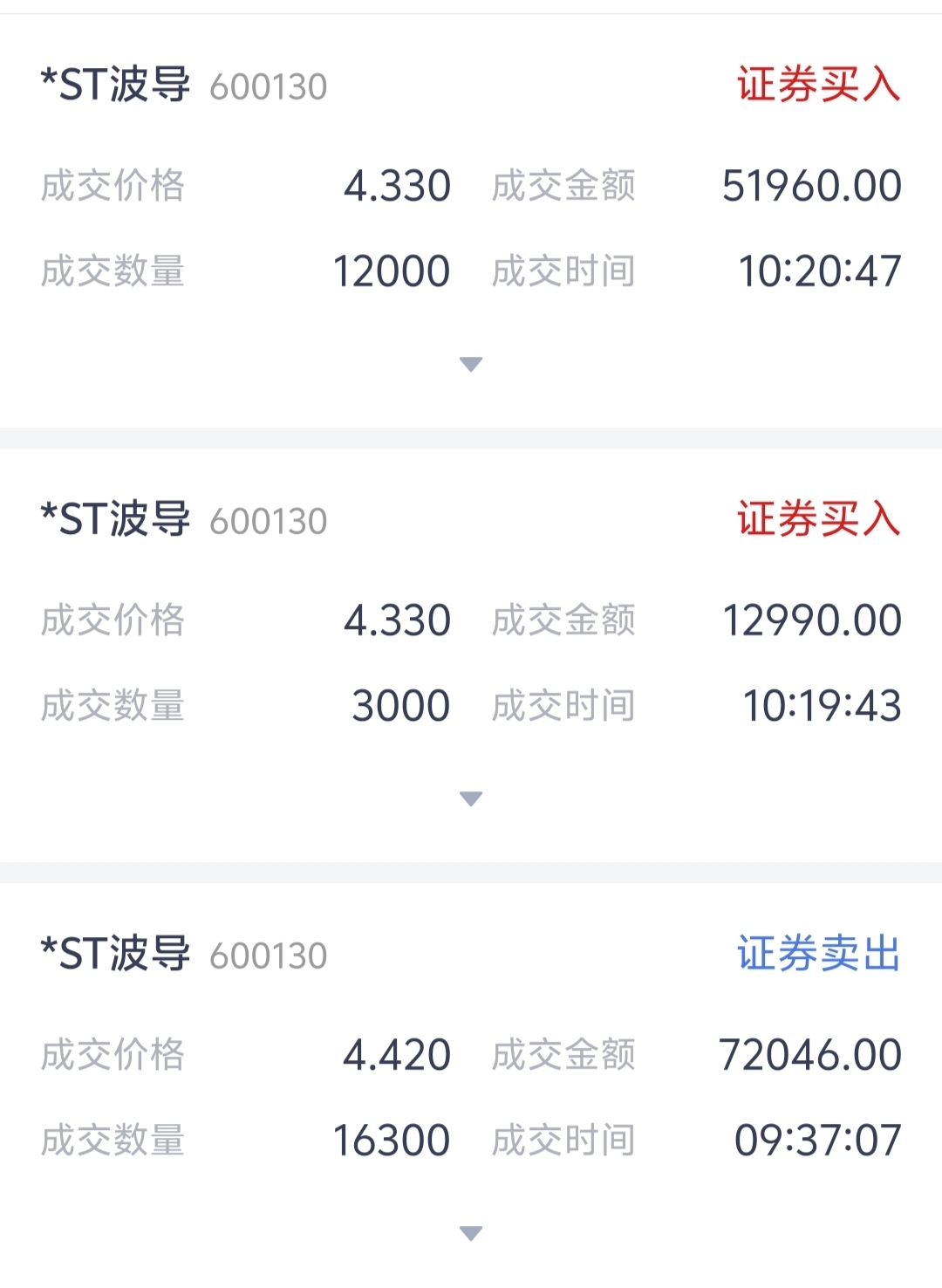
Task: Expand details of the 09:37:07 sell trade
Action: [x=471, y=1233]
